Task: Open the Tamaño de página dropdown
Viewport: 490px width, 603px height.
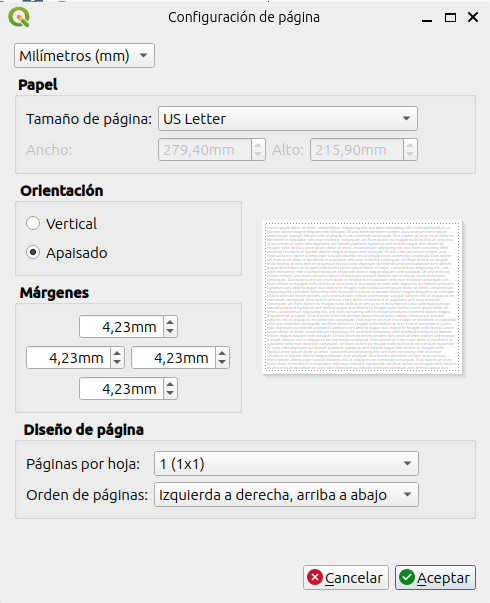Action: [x=288, y=118]
